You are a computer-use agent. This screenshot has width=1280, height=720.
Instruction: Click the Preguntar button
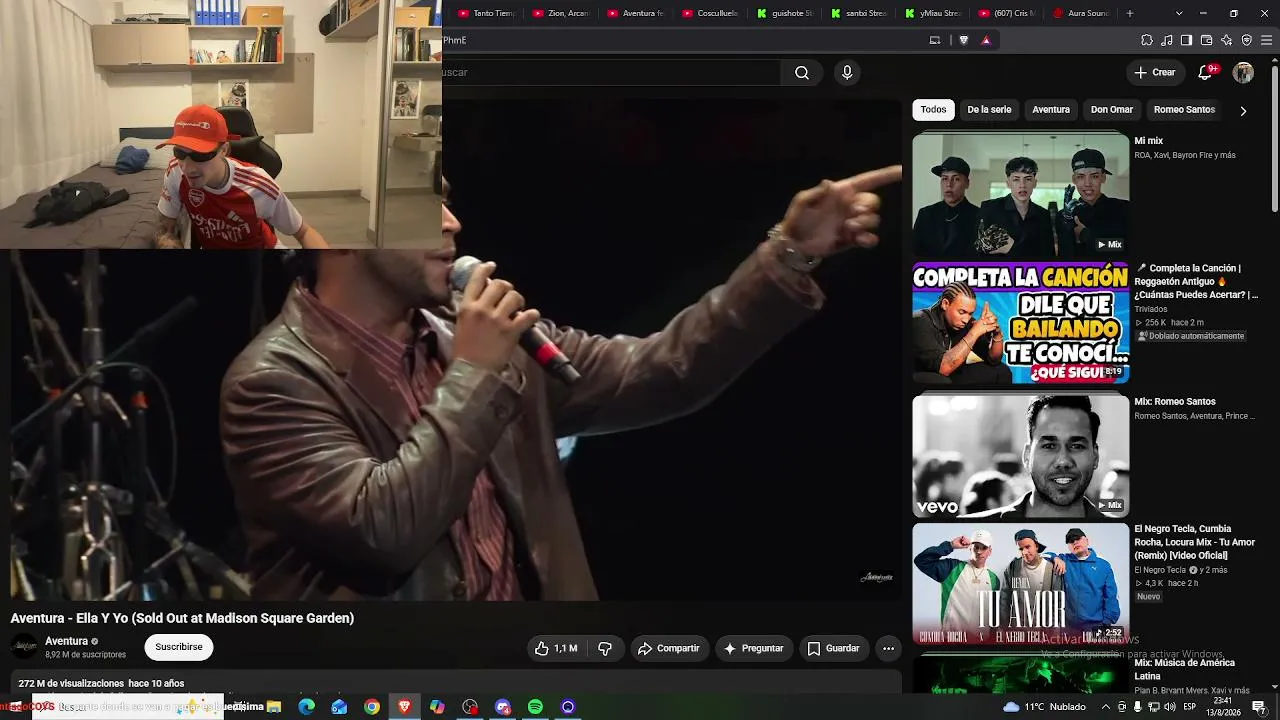click(754, 648)
